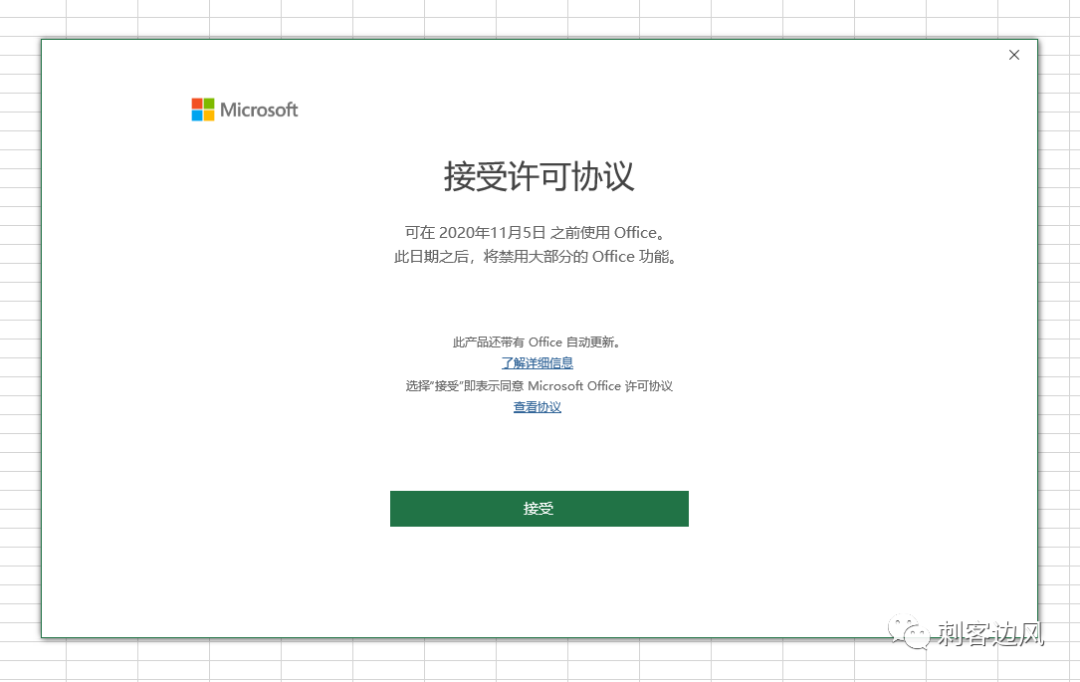Click the text 此产品还带有 Office 自动更新。
This screenshot has height=682, width=1080.
537,342
